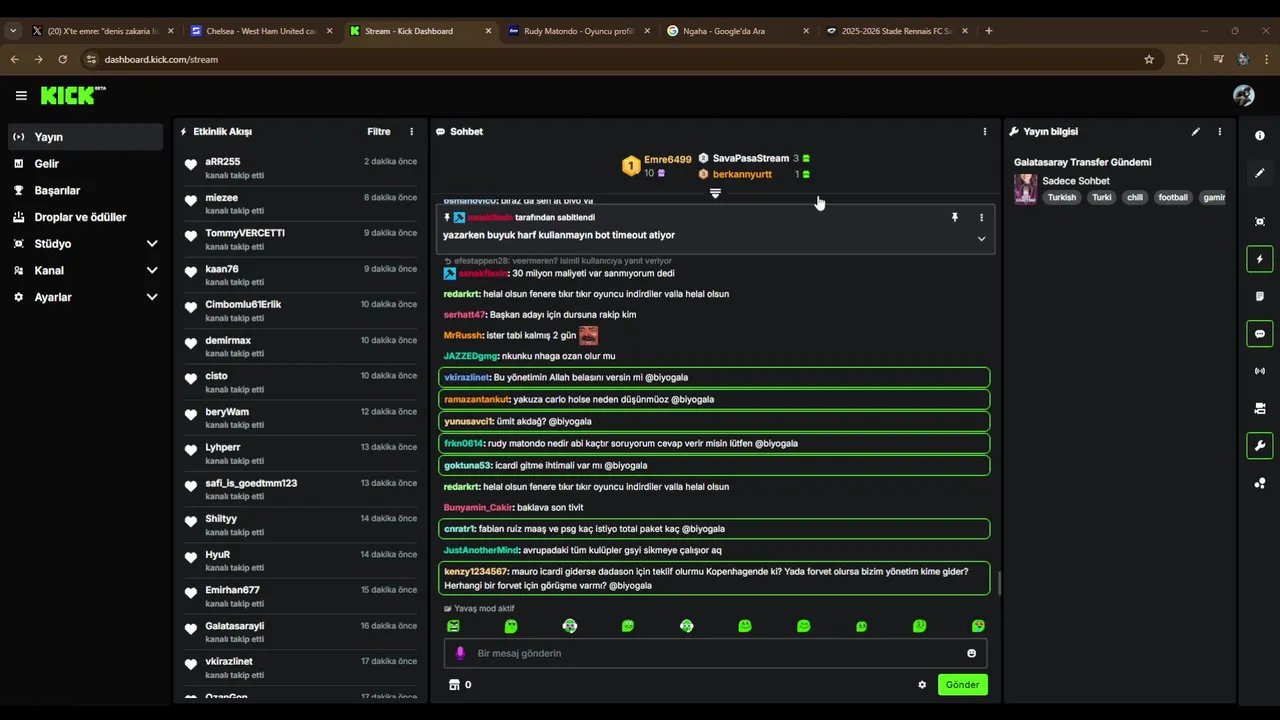Expand the pinned message chevron
The height and width of the screenshot is (720, 1280).
pyautogui.click(x=981, y=239)
